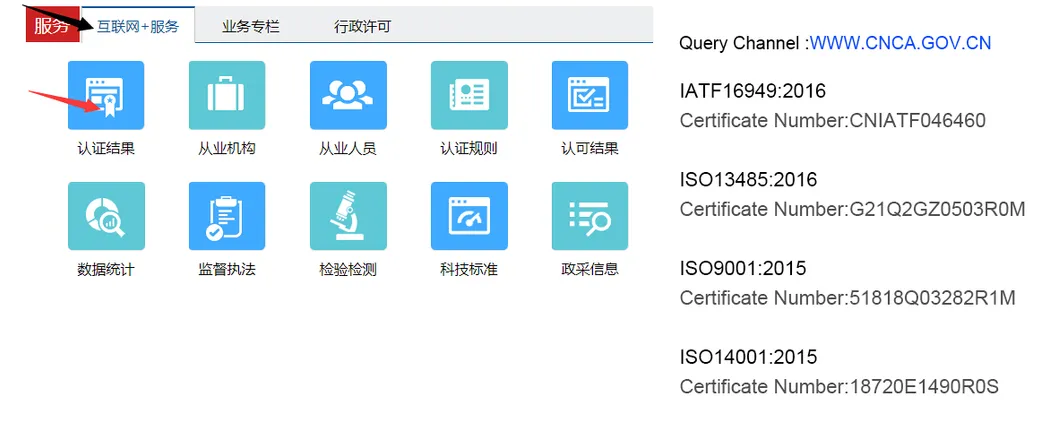Open the 政采信息 list search icon
Image resolution: width=1058 pixels, height=431 pixels.
[589, 216]
